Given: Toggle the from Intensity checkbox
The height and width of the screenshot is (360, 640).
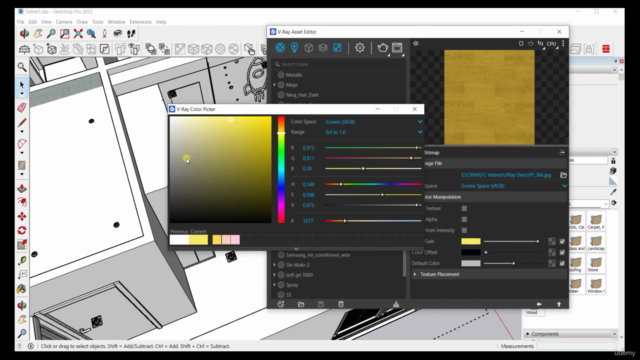Looking at the screenshot, I should coord(464,230).
